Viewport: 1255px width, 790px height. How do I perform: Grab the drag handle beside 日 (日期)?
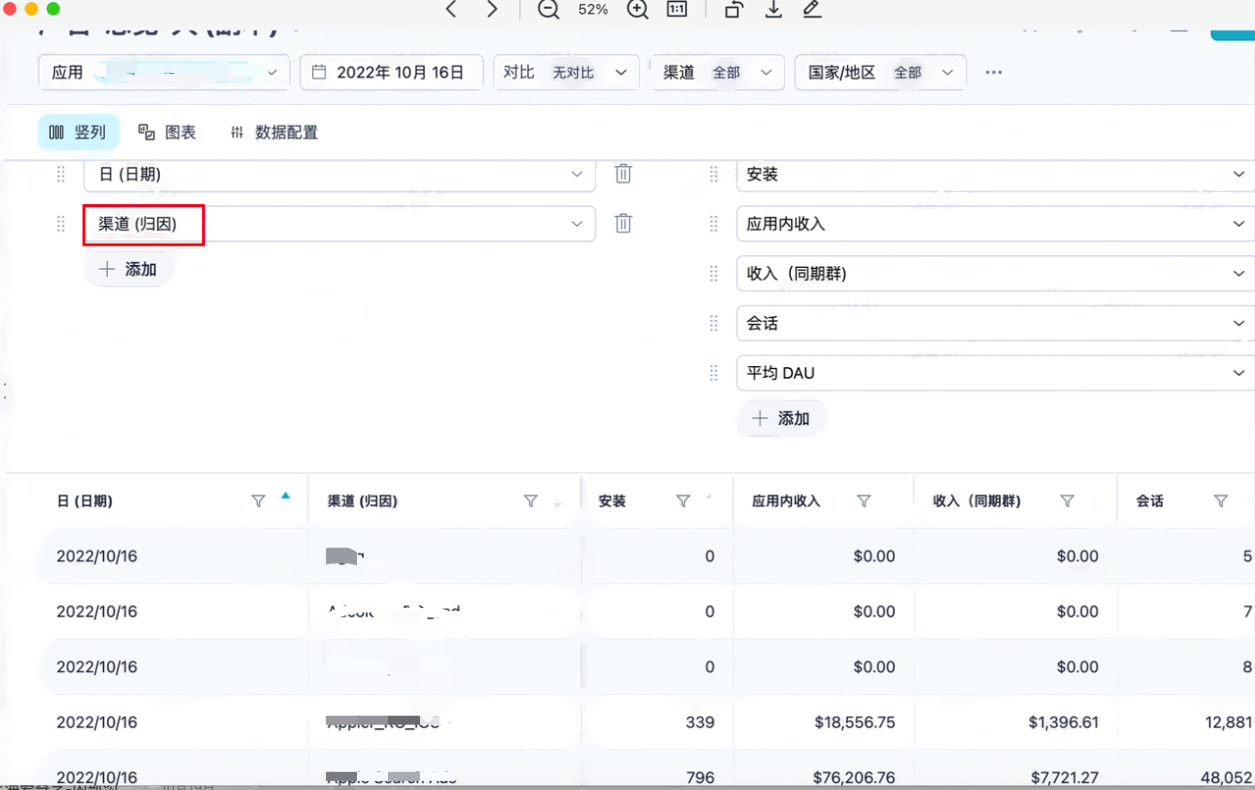[x=61, y=174]
